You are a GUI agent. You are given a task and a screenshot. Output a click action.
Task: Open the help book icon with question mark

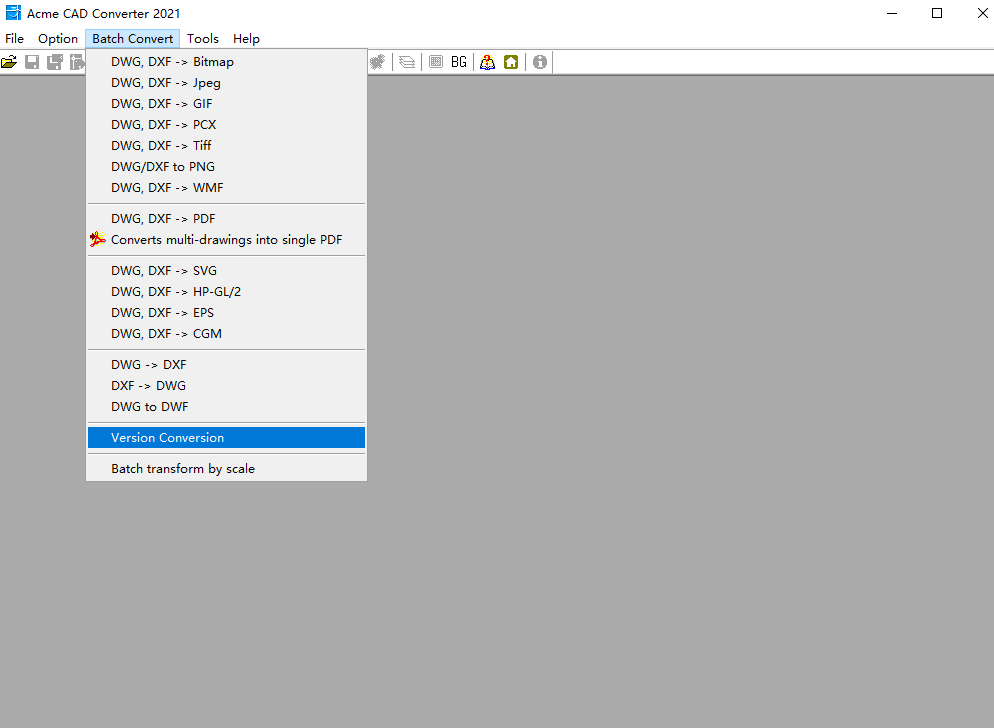(x=487, y=62)
